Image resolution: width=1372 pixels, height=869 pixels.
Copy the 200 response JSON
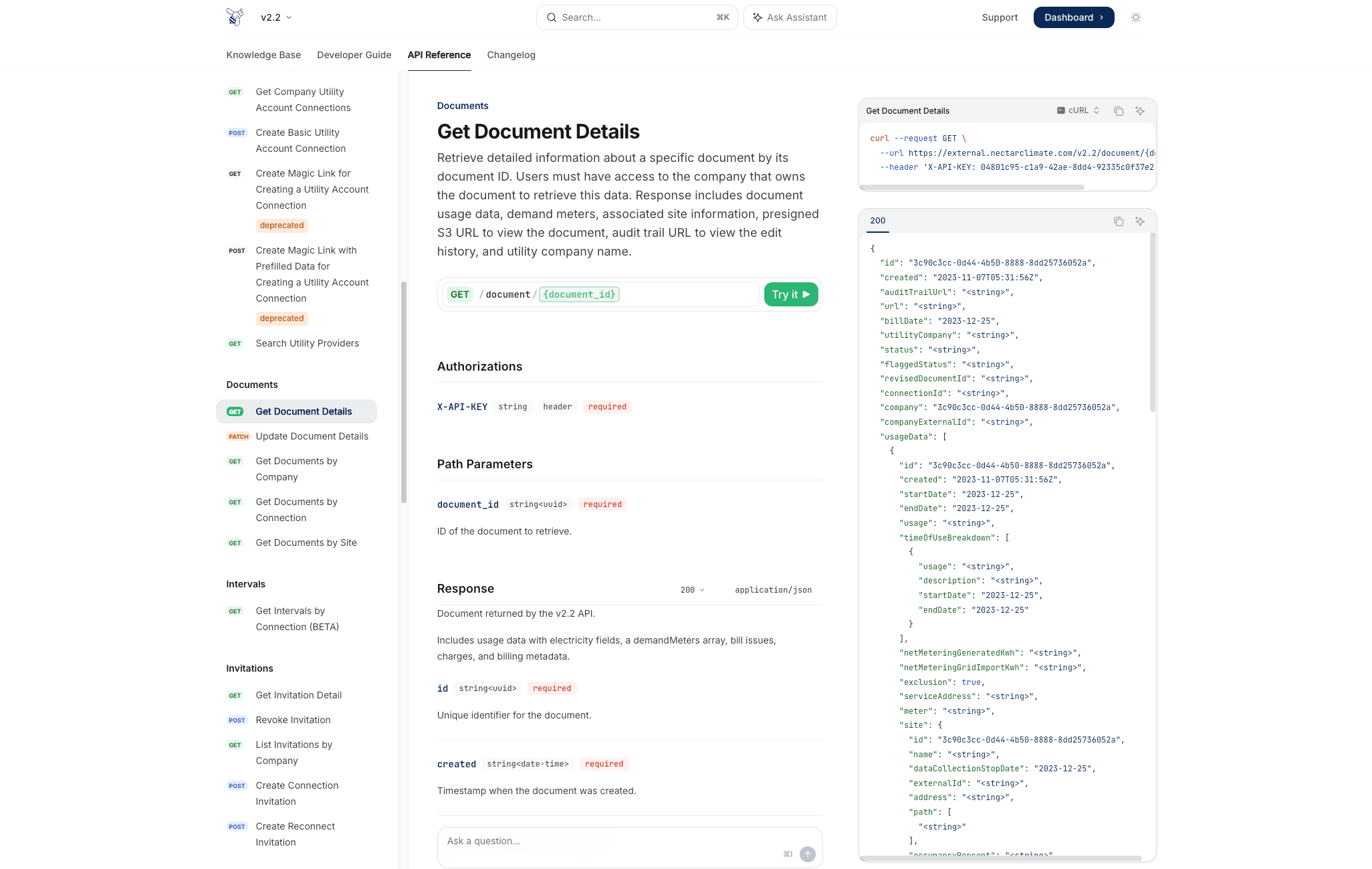click(x=1119, y=221)
